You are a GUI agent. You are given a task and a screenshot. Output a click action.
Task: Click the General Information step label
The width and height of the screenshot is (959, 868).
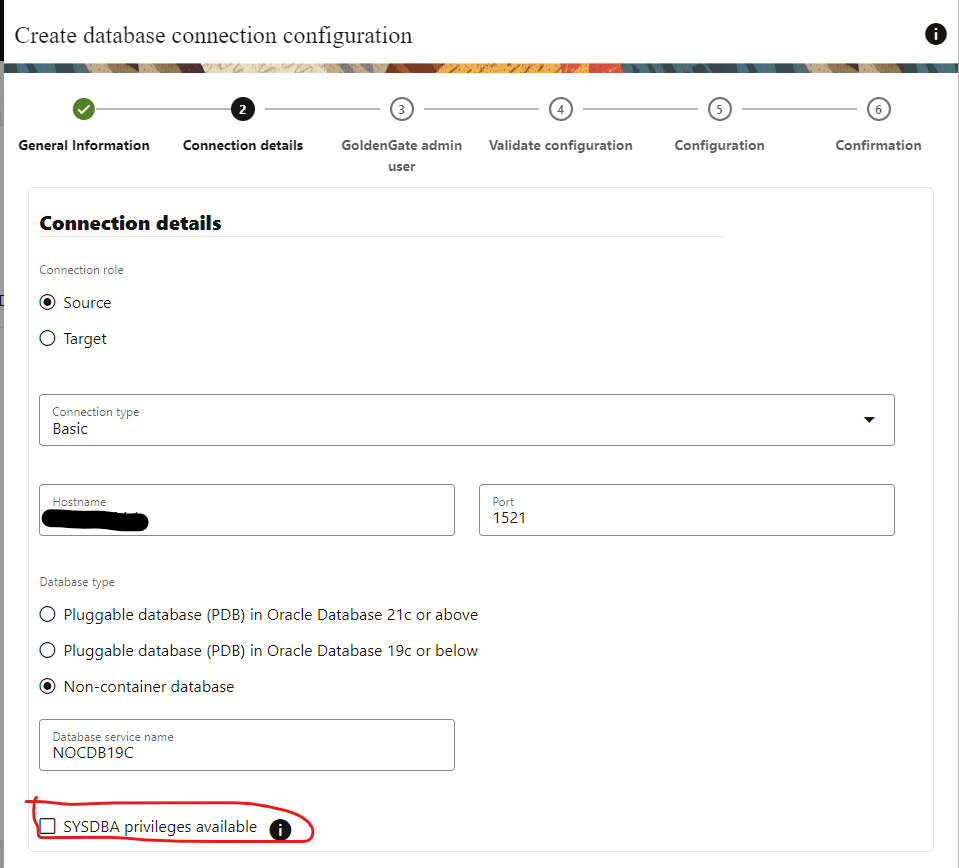[x=84, y=146]
